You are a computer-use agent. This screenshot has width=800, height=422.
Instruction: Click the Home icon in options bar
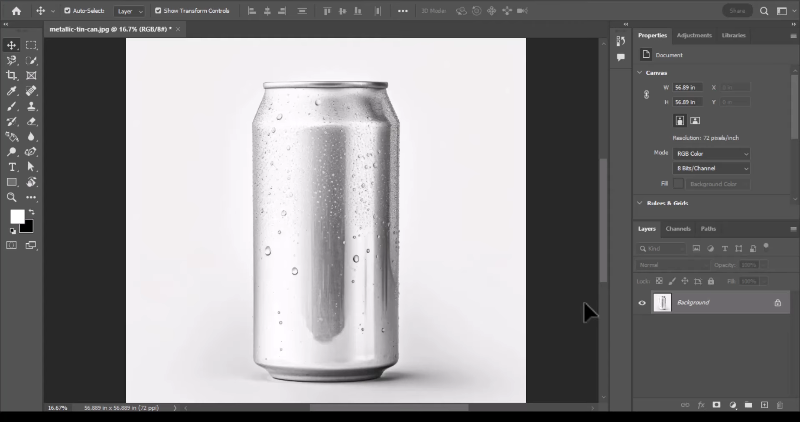point(15,11)
